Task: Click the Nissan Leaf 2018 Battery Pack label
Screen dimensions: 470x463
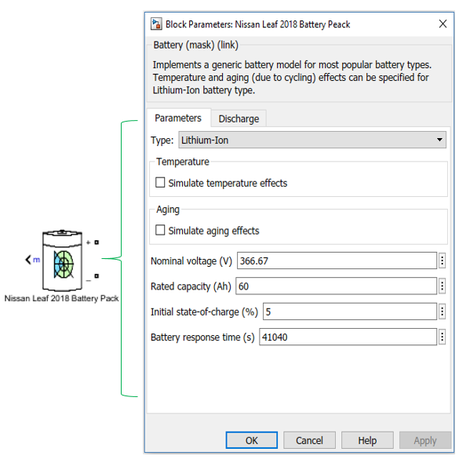Action: click(61, 298)
